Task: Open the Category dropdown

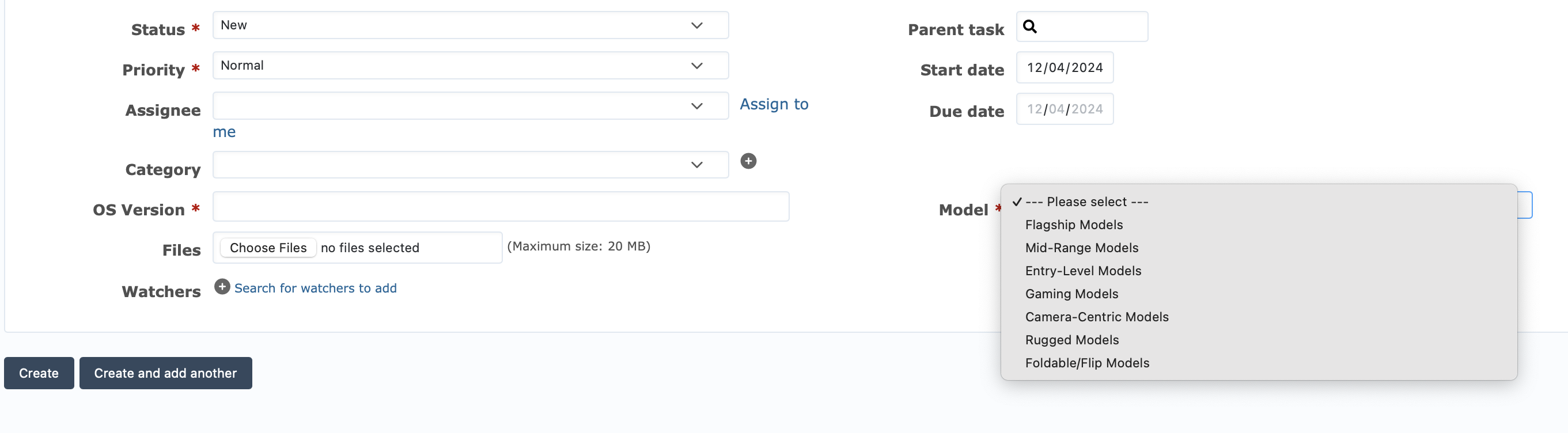Action: pyautogui.click(x=696, y=164)
